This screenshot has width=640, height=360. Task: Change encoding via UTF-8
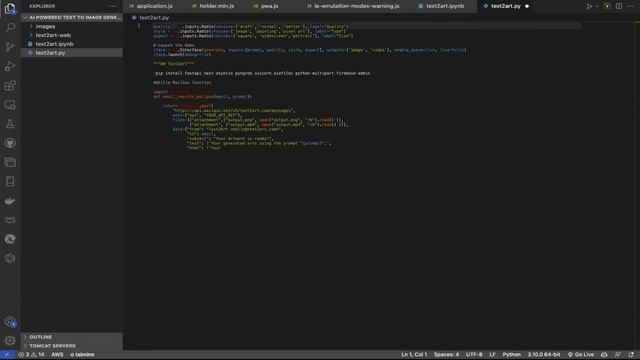474,355
